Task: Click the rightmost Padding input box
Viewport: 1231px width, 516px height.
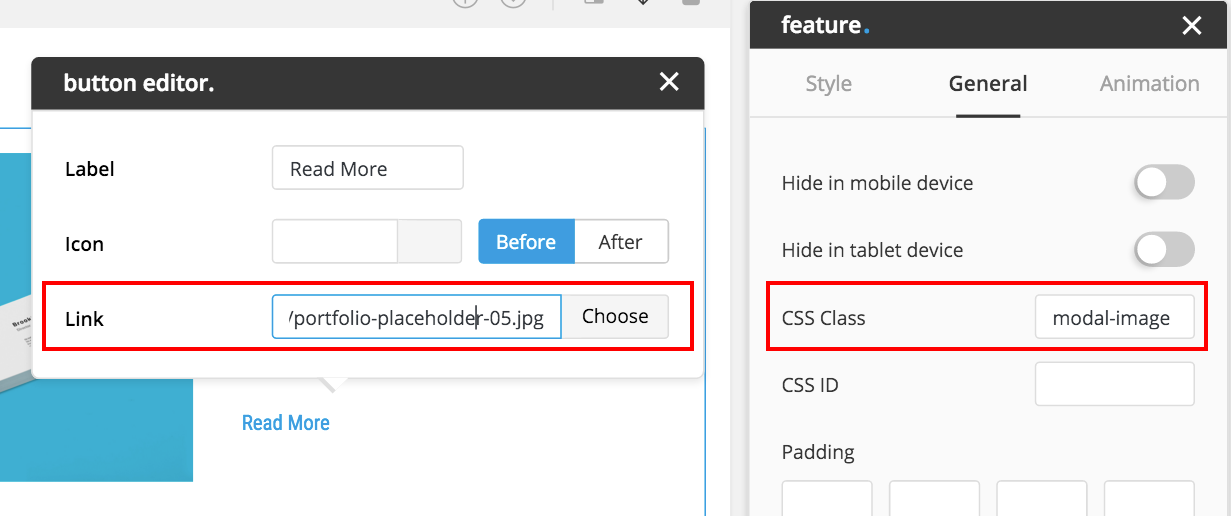Action: [x=1149, y=498]
